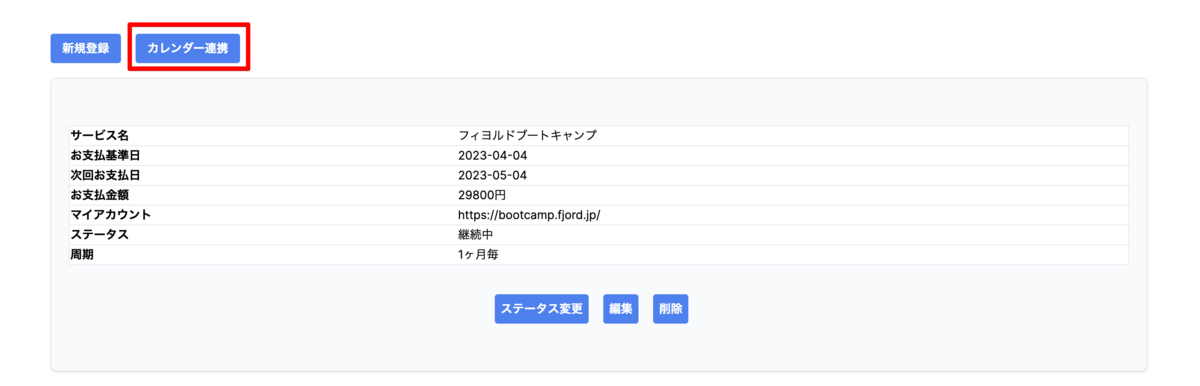
Task: Click the マイアカウント label
Action: (x=110, y=215)
